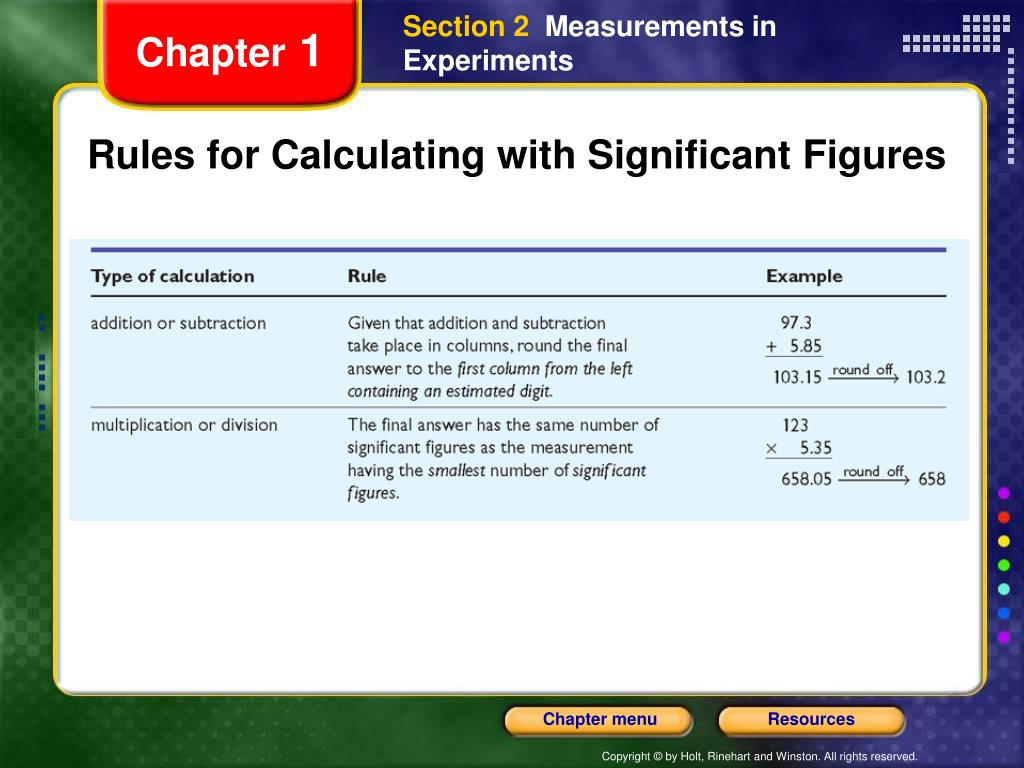1024x768 pixels.
Task: Click the 'Type of calculation' column header
Action: coord(172,276)
